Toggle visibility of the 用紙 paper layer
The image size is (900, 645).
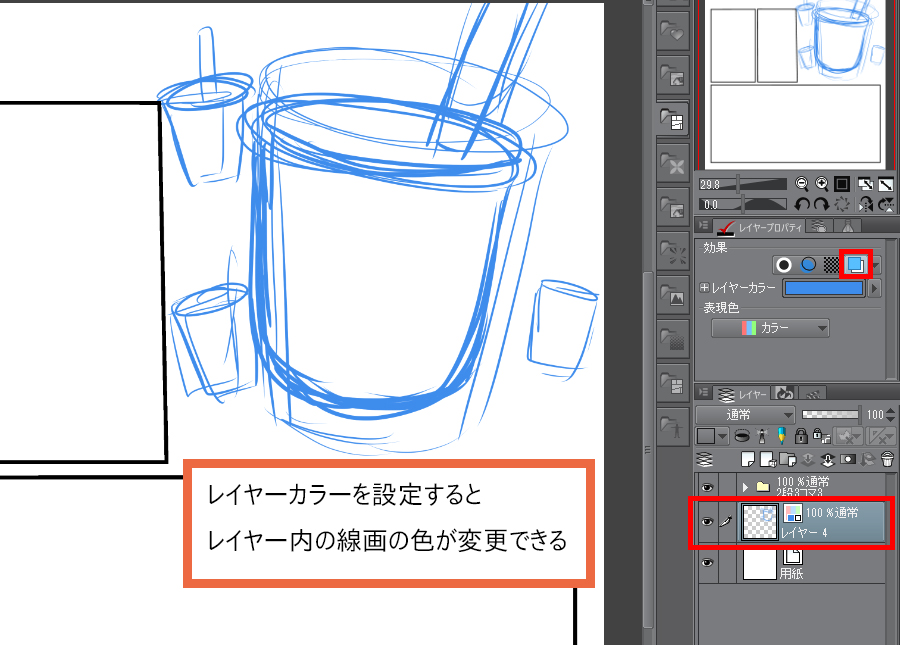708,565
